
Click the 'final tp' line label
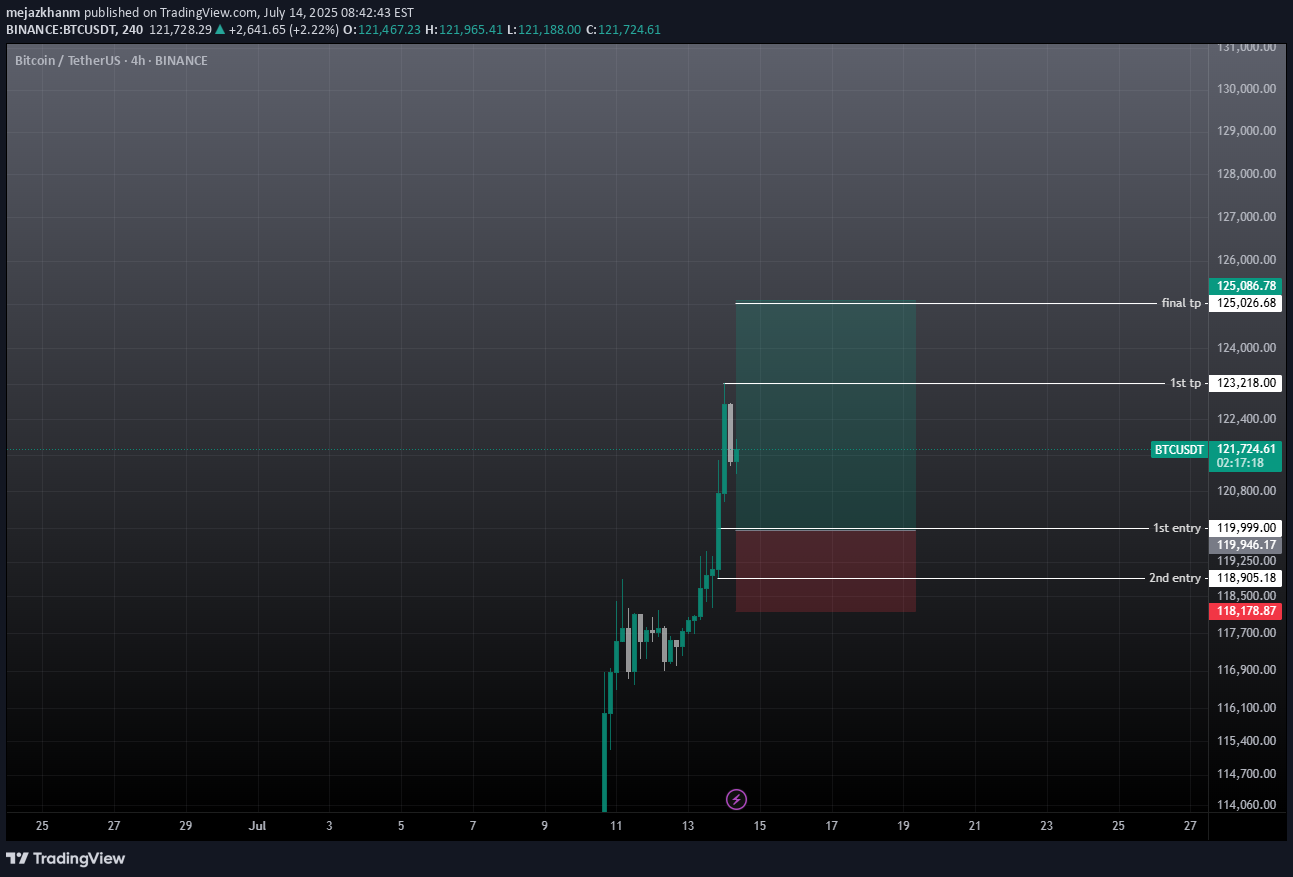coord(1181,303)
